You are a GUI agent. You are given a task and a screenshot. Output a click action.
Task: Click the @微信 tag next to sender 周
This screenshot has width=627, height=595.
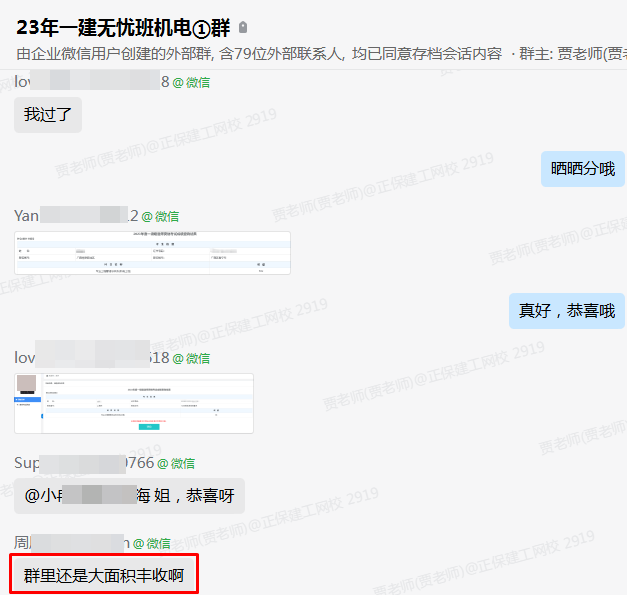tap(152, 543)
